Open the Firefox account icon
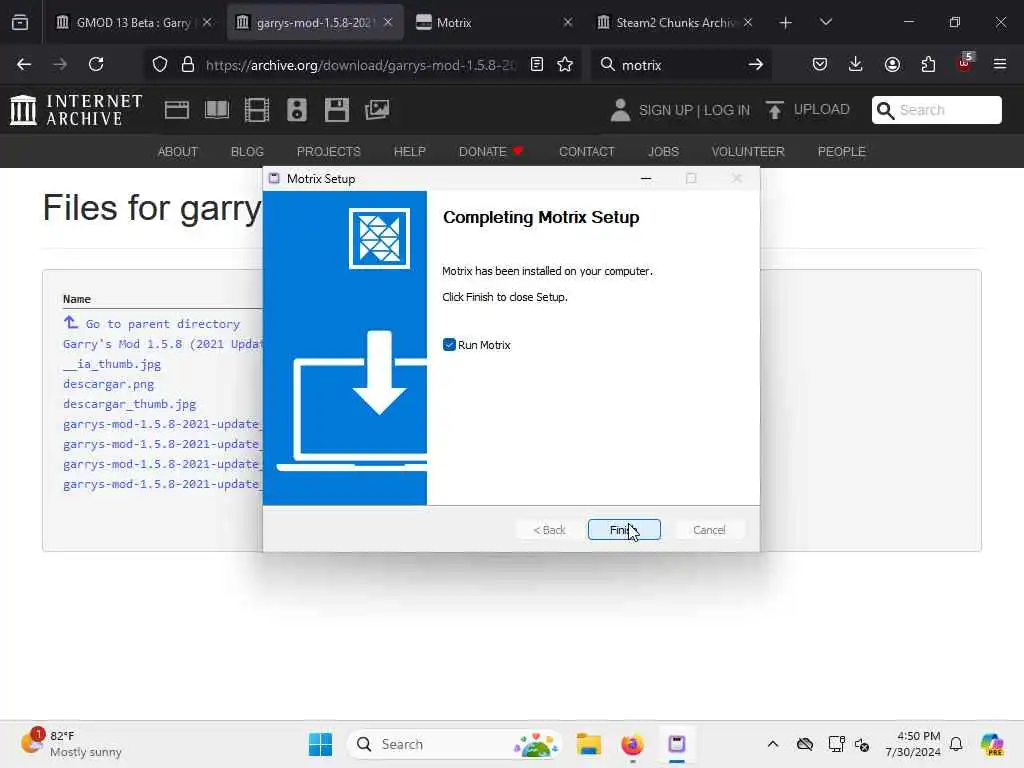Screen dimensions: 1024x768 pos(892,64)
